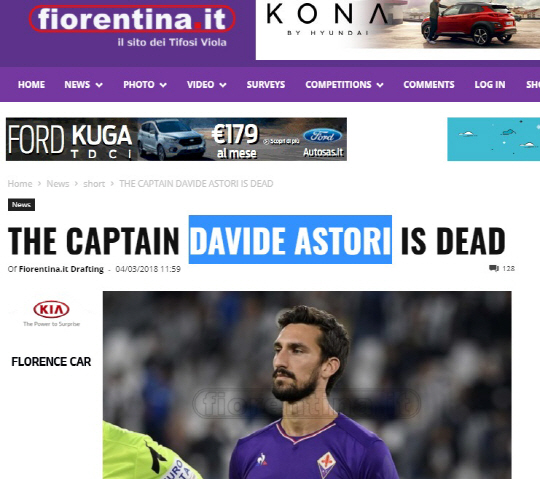
Task: Expand the NEWS dropdown arrow
Action: pyautogui.click(x=99, y=85)
